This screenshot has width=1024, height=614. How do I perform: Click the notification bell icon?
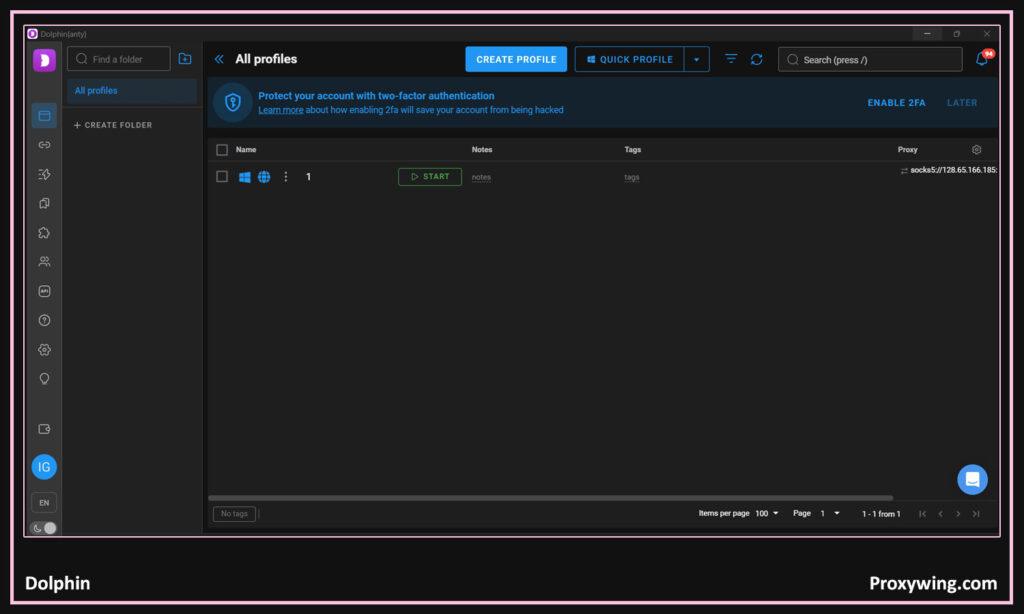click(981, 59)
